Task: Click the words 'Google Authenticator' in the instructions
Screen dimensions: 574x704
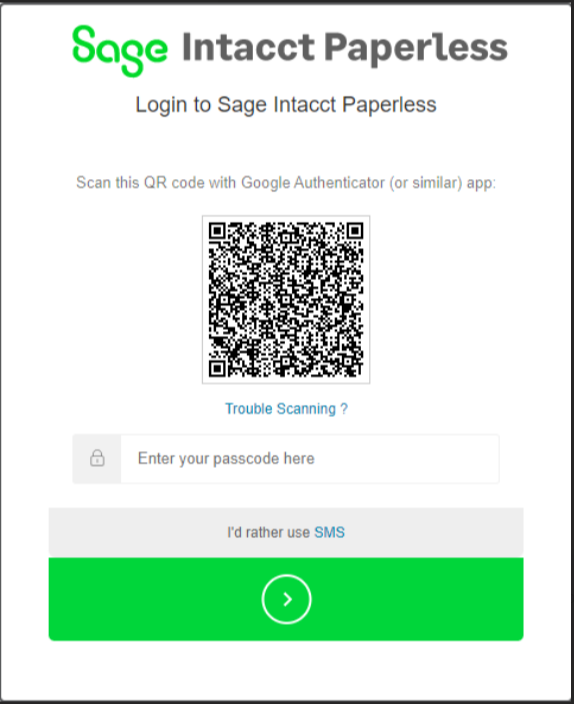Action: pos(313,183)
